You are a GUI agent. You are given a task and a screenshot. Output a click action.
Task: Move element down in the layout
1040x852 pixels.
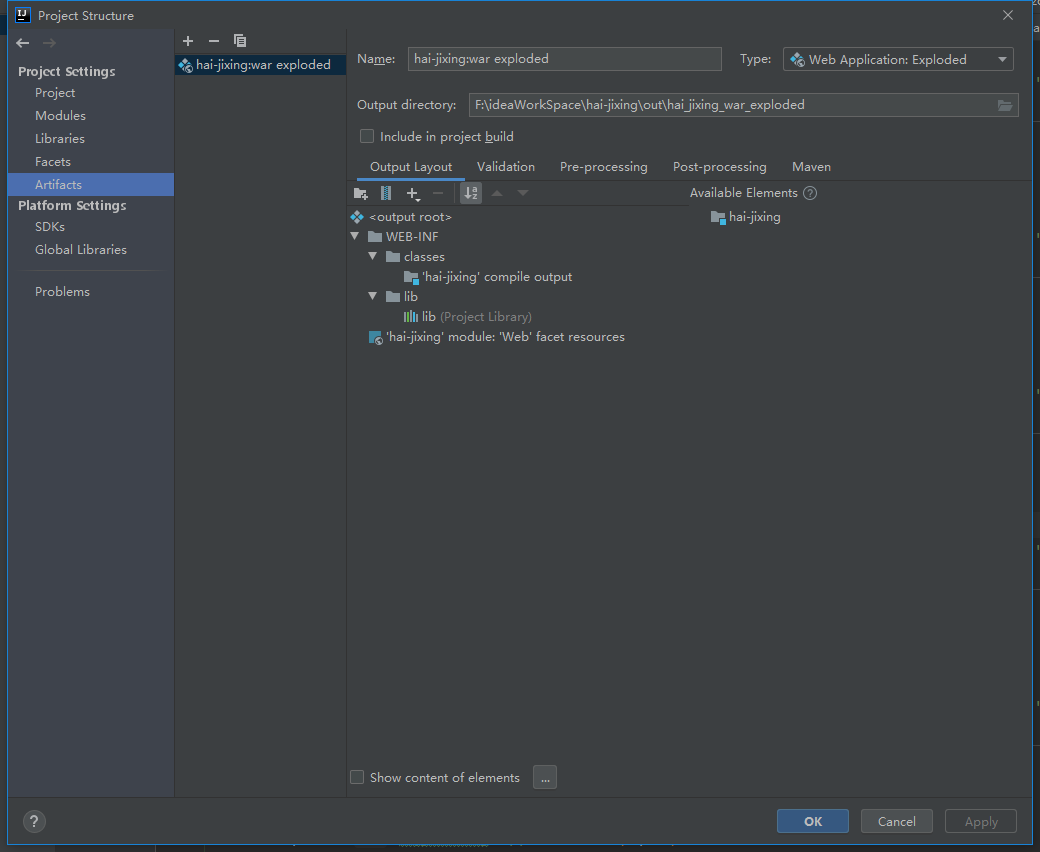point(523,193)
